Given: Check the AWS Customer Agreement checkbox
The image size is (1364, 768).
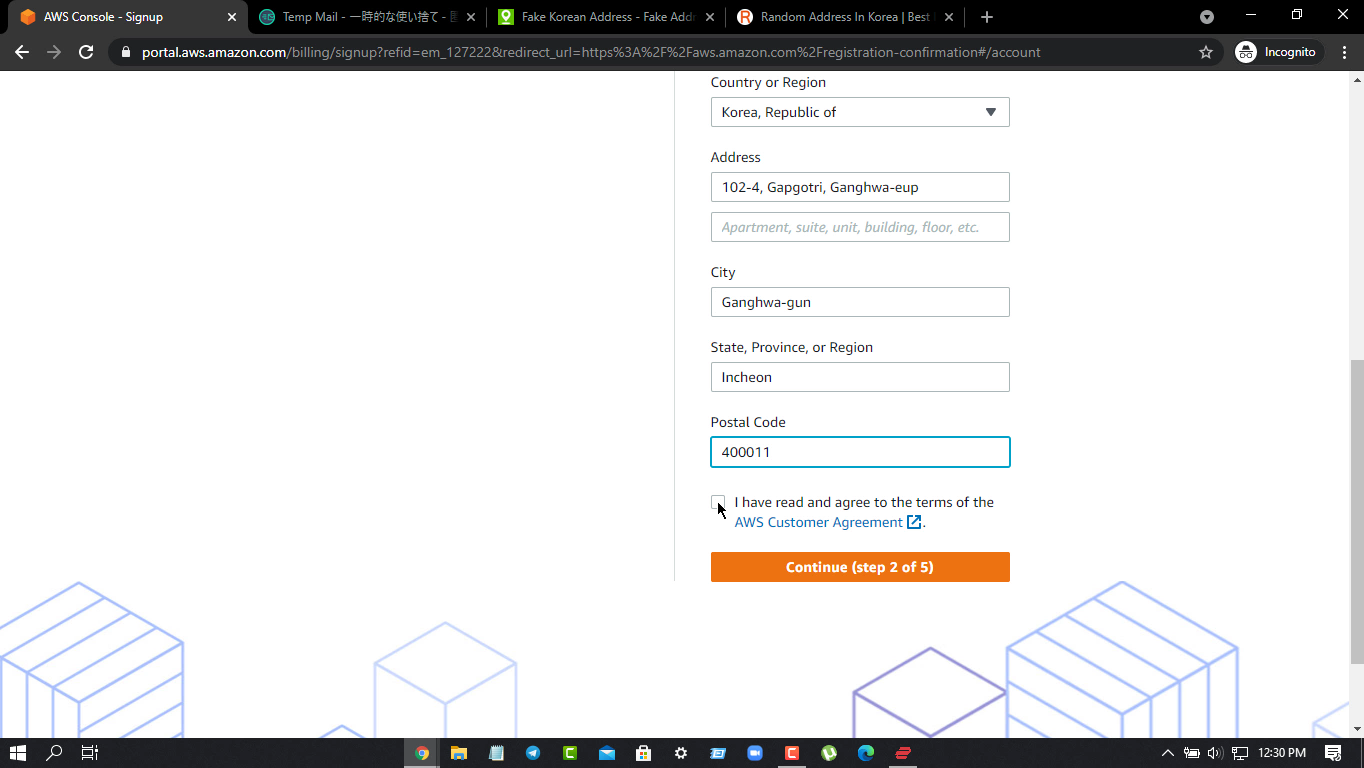Looking at the screenshot, I should [x=718, y=502].
